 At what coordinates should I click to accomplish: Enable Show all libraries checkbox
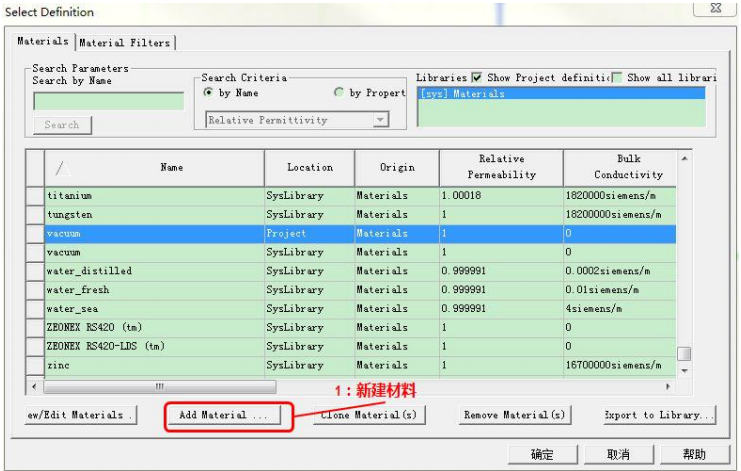point(617,77)
